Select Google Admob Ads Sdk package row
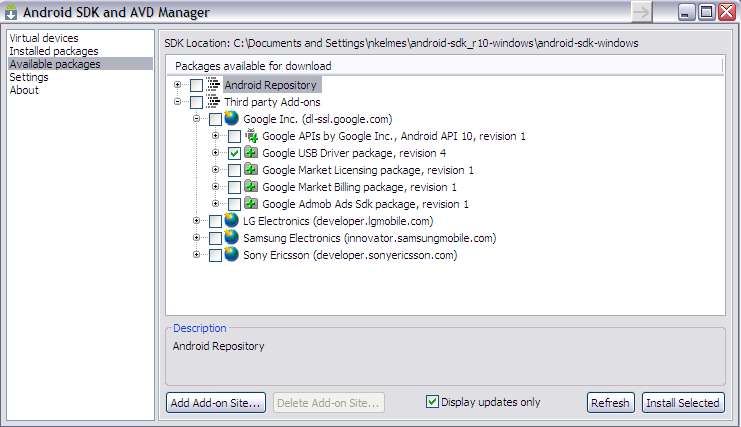This screenshot has width=741, height=427. [x=365, y=204]
